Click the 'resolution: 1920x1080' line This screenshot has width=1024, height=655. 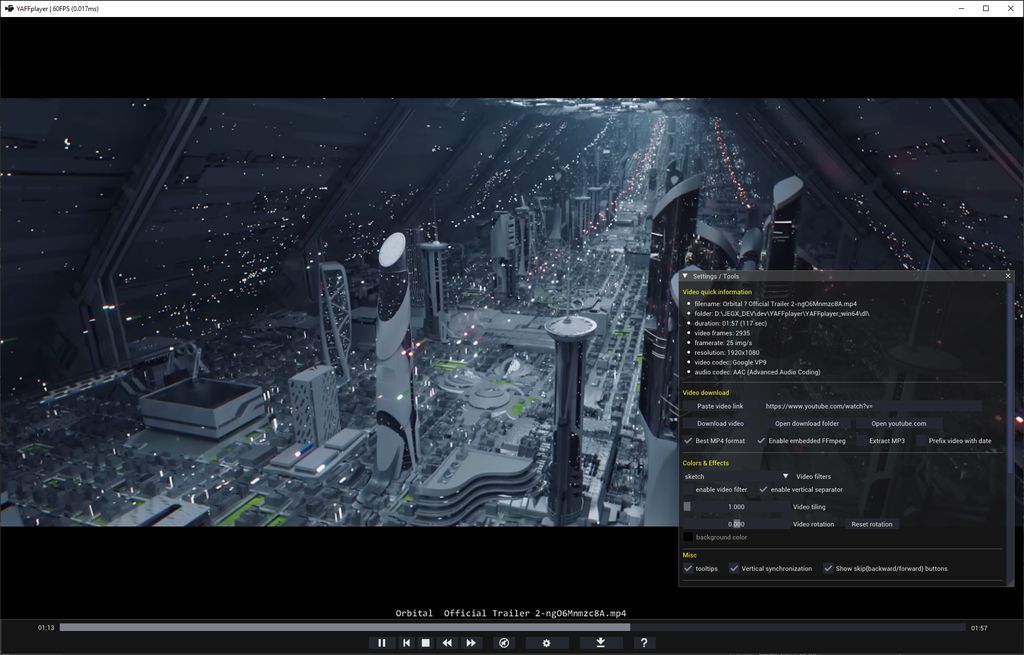(x=727, y=353)
